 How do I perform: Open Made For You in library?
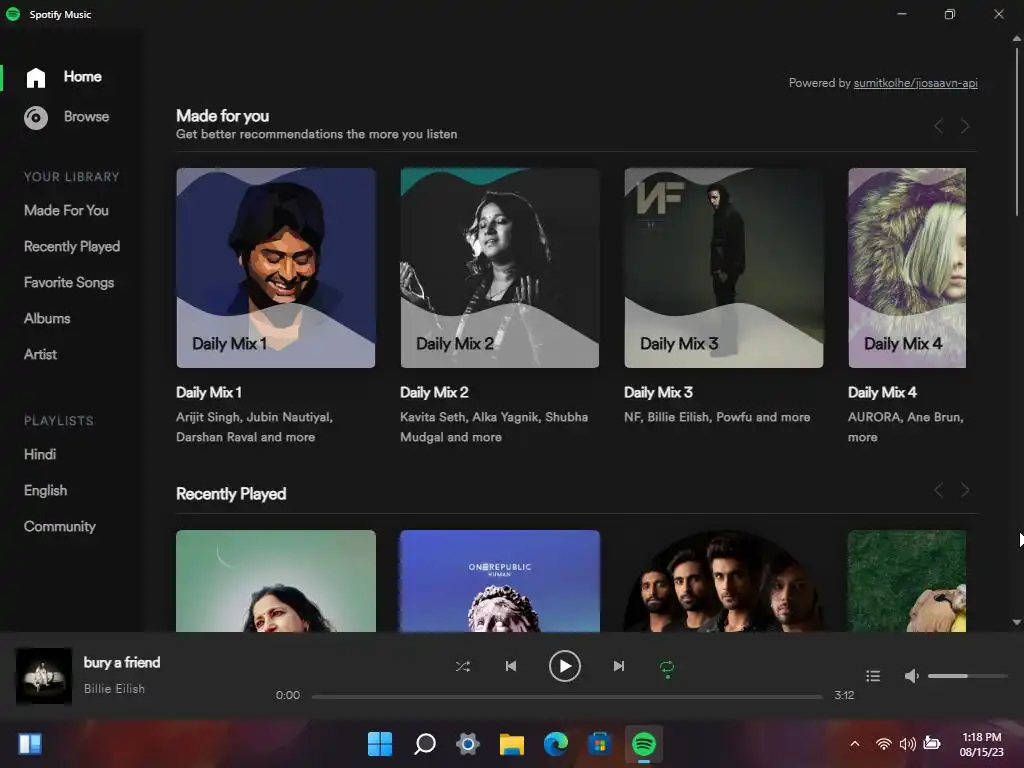(66, 210)
